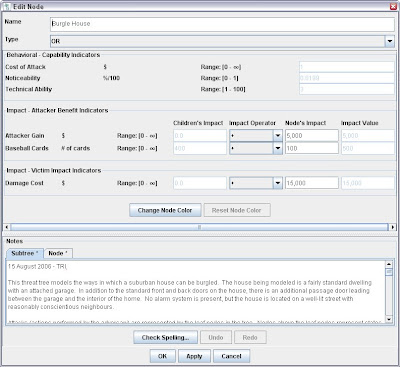Click notes scrollbar up arrow
Viewport: 400px width, 367px height.
389,264
